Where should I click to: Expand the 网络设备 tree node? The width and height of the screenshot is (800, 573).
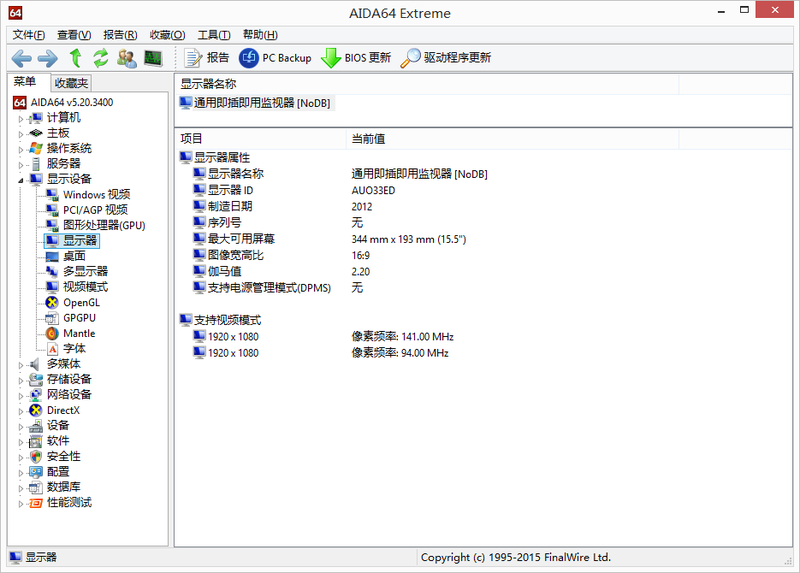(x=21, y=395)
